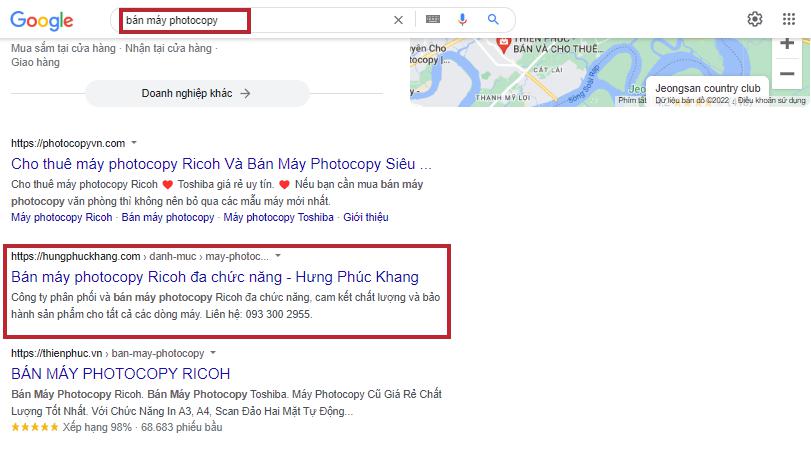The height and width of the screenshot is (458, 811).
Task: Expand dropdown arrow next to photocopyvn.com
Action: (134, 143)
